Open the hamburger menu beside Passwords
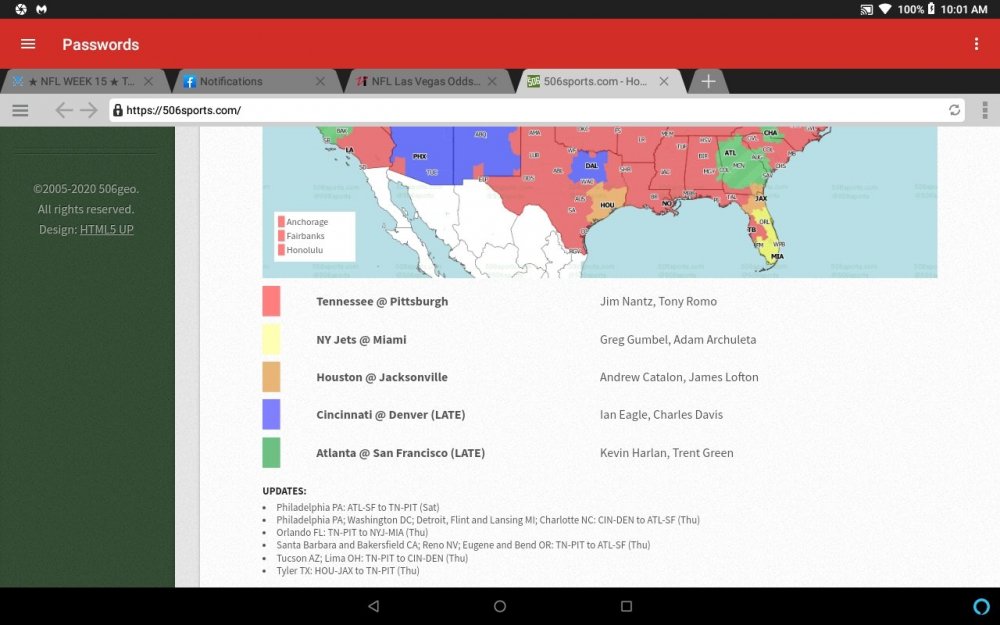Image resolution: width=1000 pixels, height=625 pixels. tap(28, 44)
